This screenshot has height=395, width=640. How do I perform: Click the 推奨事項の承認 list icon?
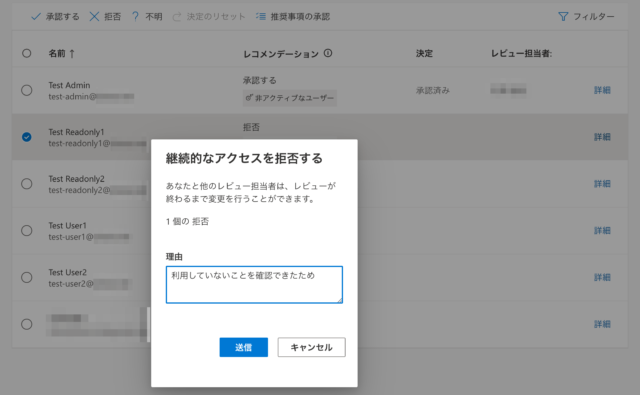pyautogui.click(x=260, y=17)
